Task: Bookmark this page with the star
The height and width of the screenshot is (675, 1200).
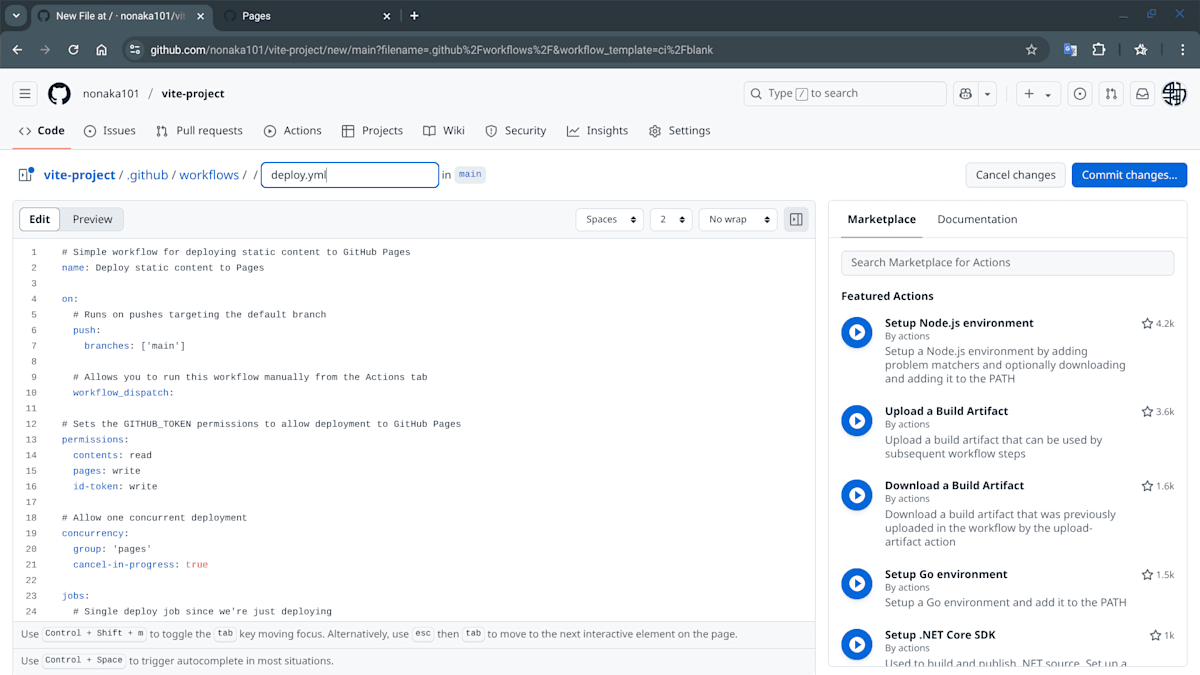Action: coord(1031,49)
